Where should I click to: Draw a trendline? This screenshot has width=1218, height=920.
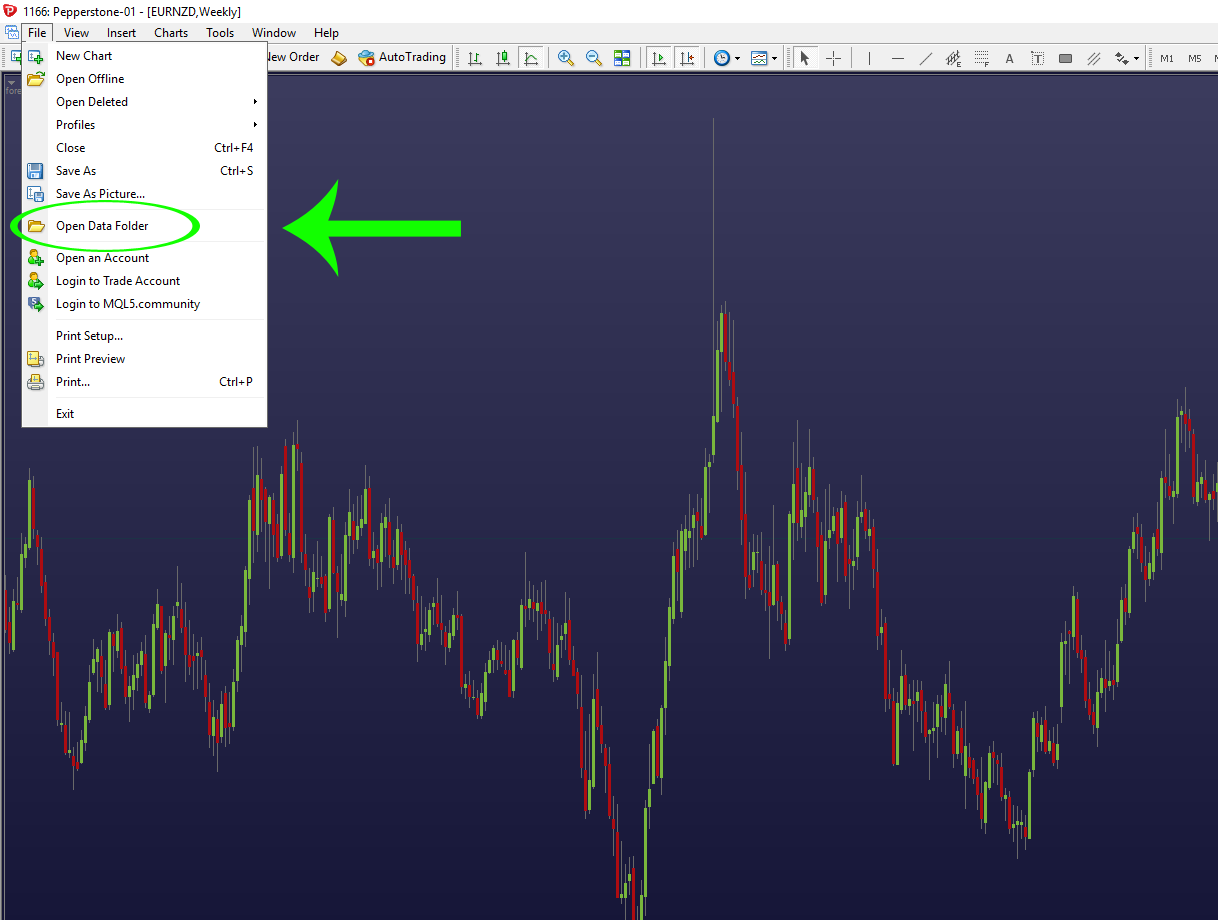tap(925, 58)
